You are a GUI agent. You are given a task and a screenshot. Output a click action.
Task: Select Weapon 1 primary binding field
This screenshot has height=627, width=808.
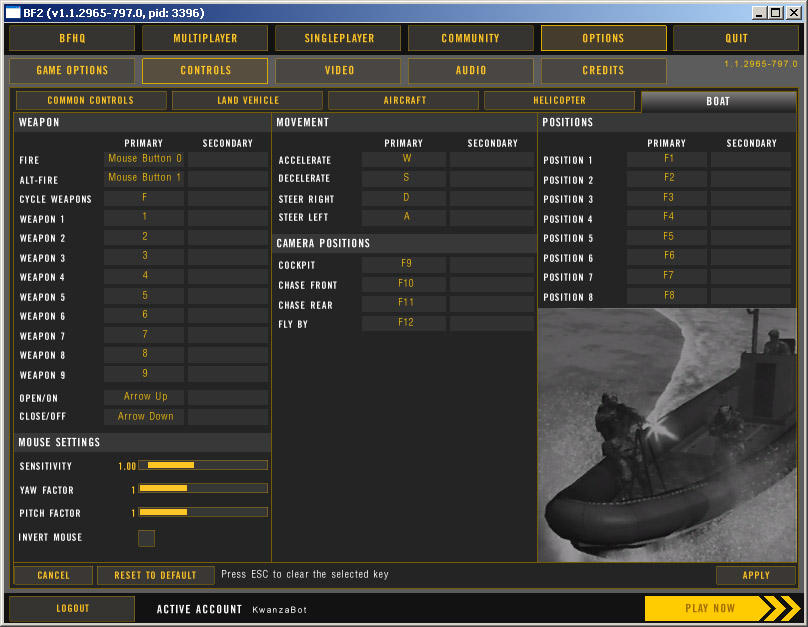click(144, 217)
